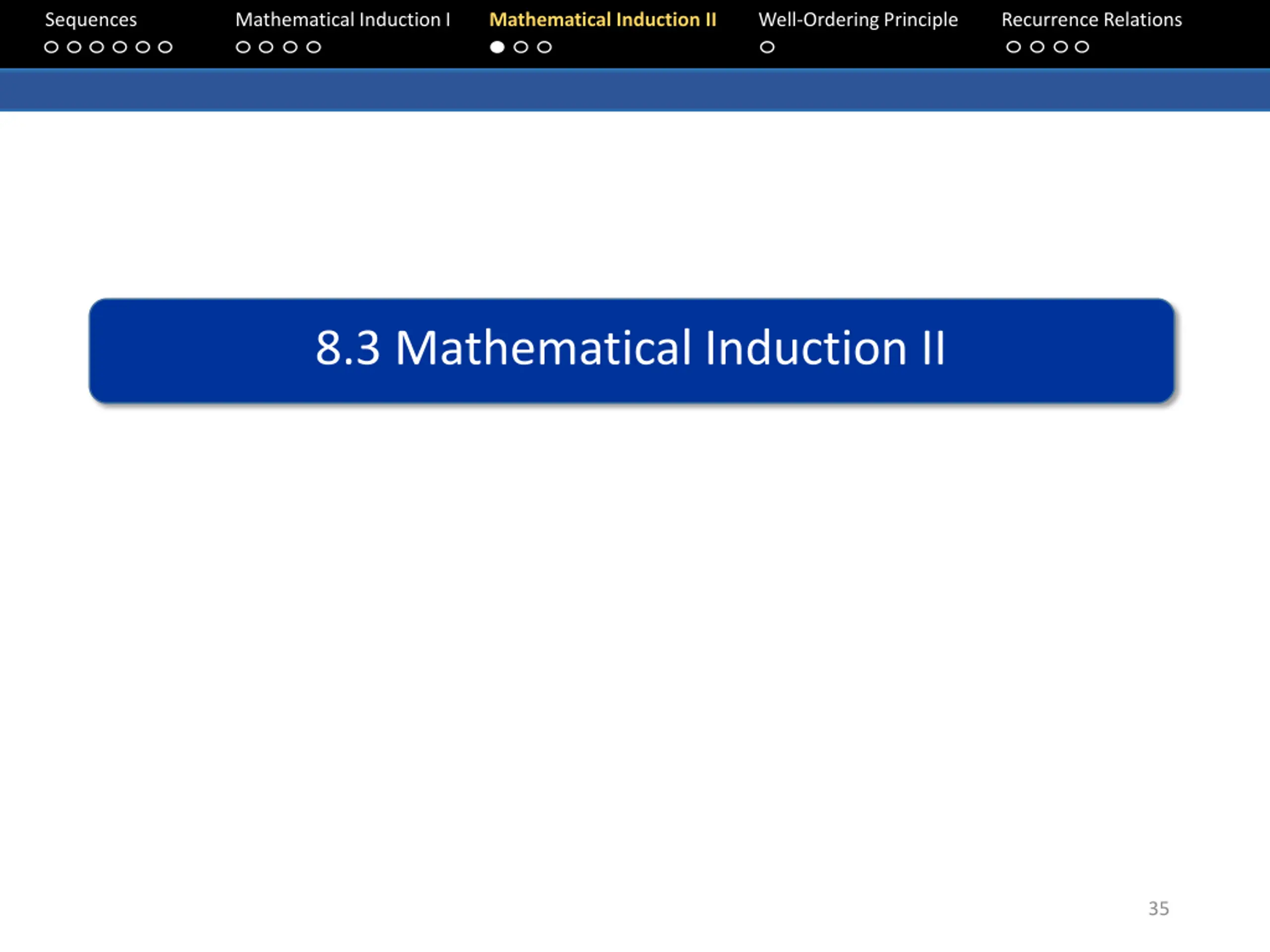
Task: Open the Sequences section header
Action: (91, 20)
